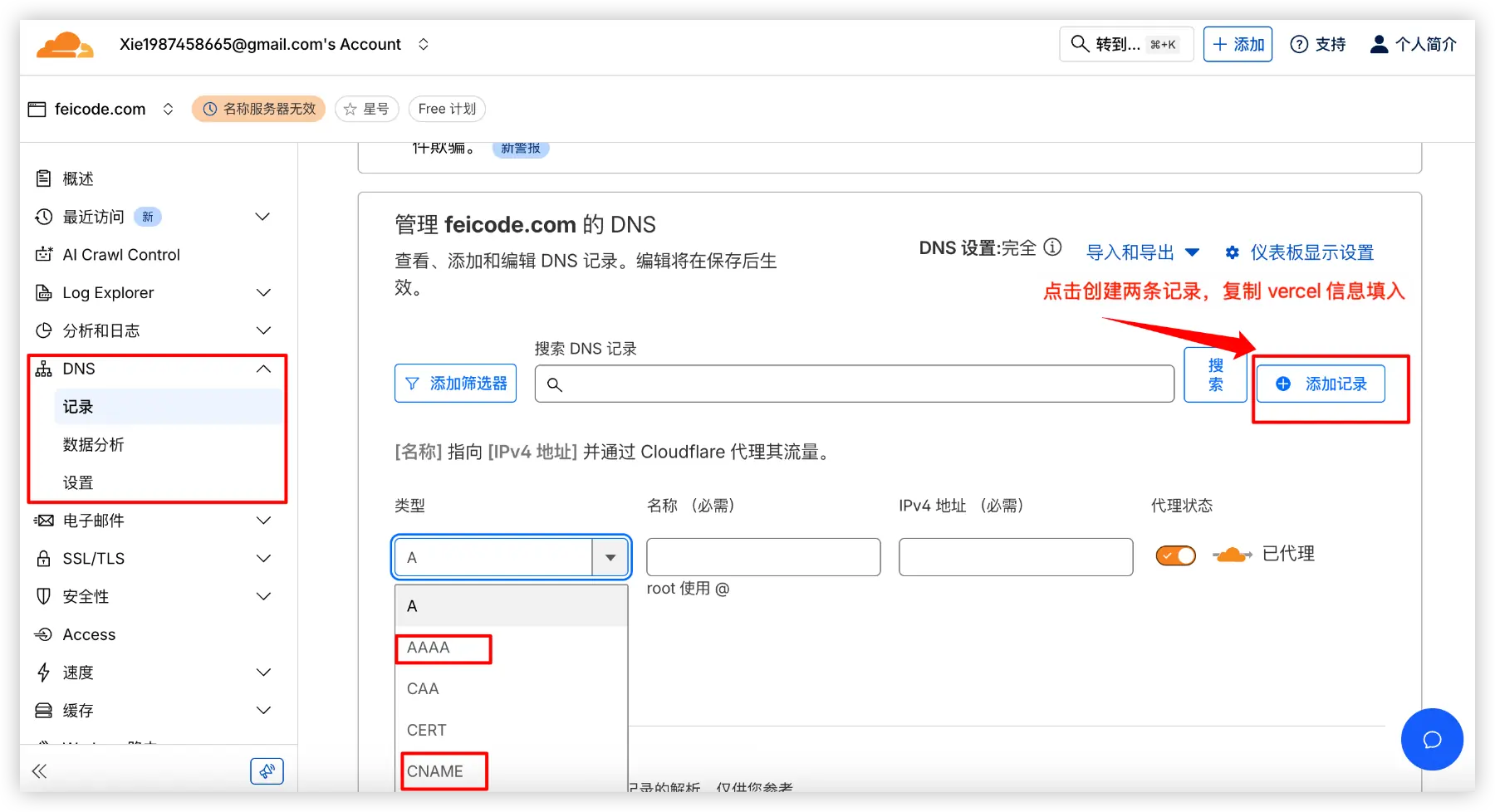
Task: Click the DNS 设置 info icon
Action: pos(1052,247)
